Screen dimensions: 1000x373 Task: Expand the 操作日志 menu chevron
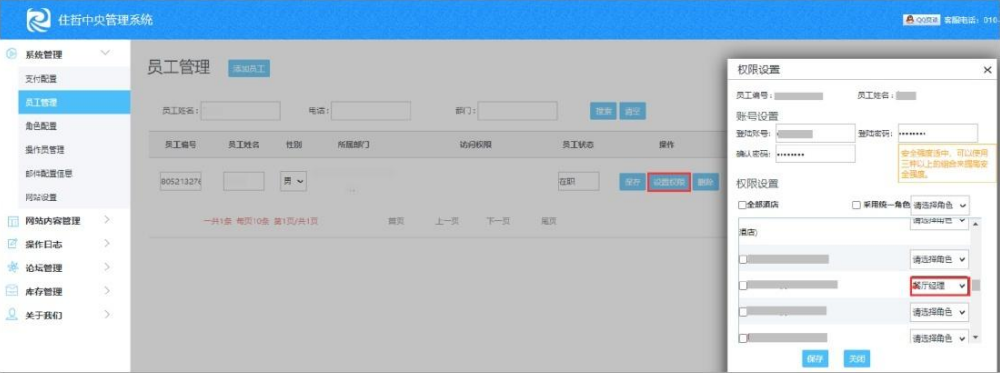tap(107, 244)
